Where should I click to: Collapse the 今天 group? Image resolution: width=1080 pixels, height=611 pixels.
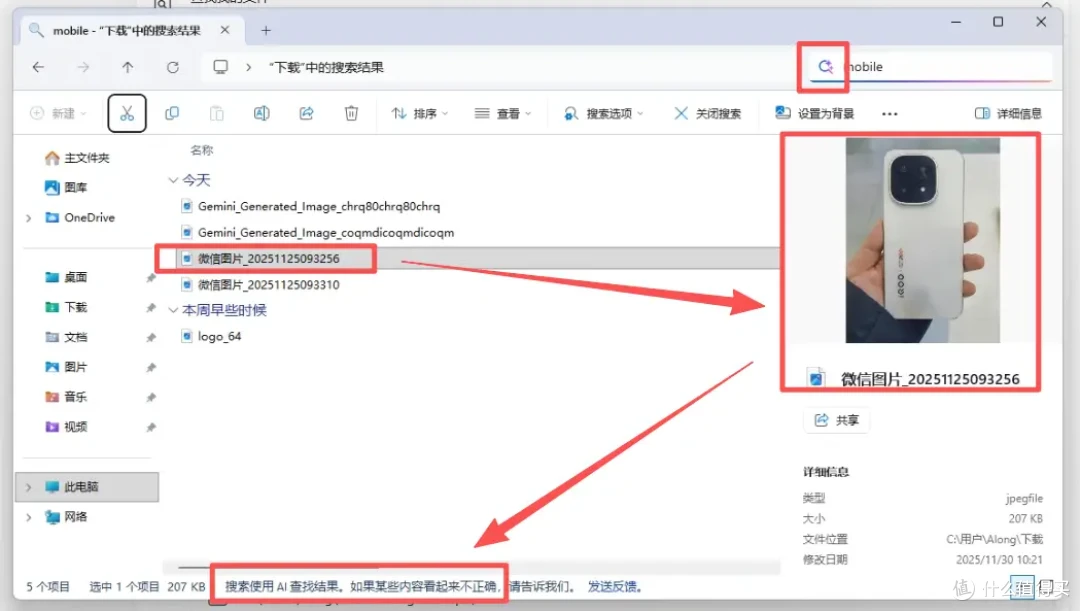click(x=173, y=180)
